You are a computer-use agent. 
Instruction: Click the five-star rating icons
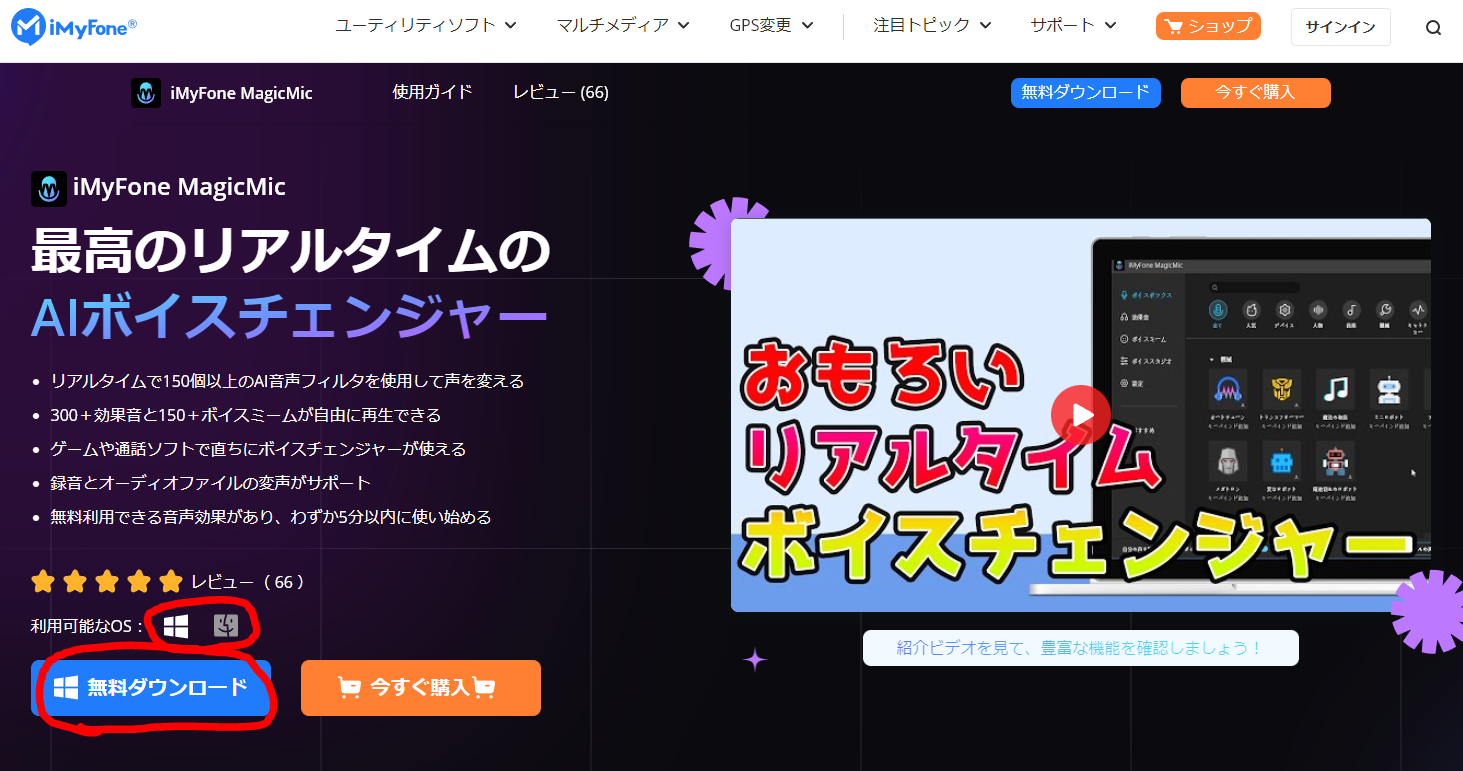tap(107, 581)
